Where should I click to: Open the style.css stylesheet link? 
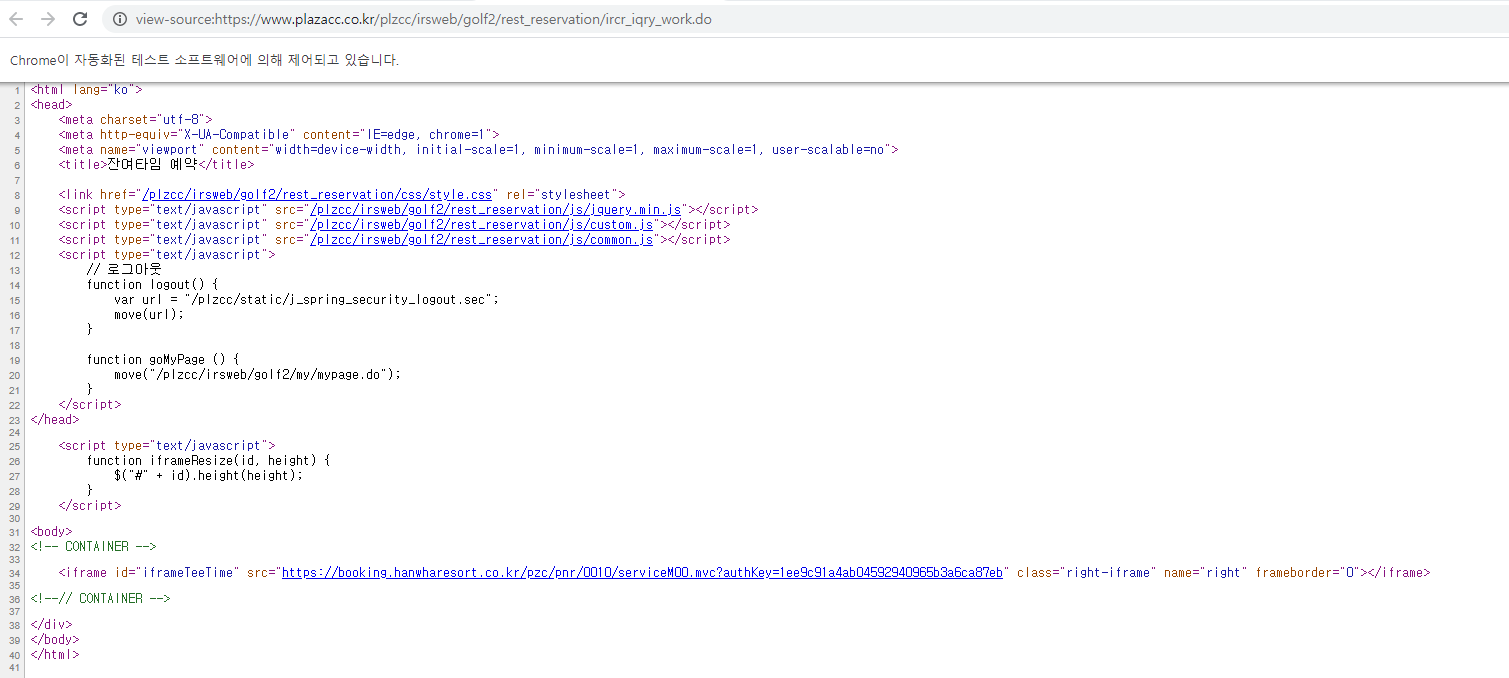(x=318, y=195)
